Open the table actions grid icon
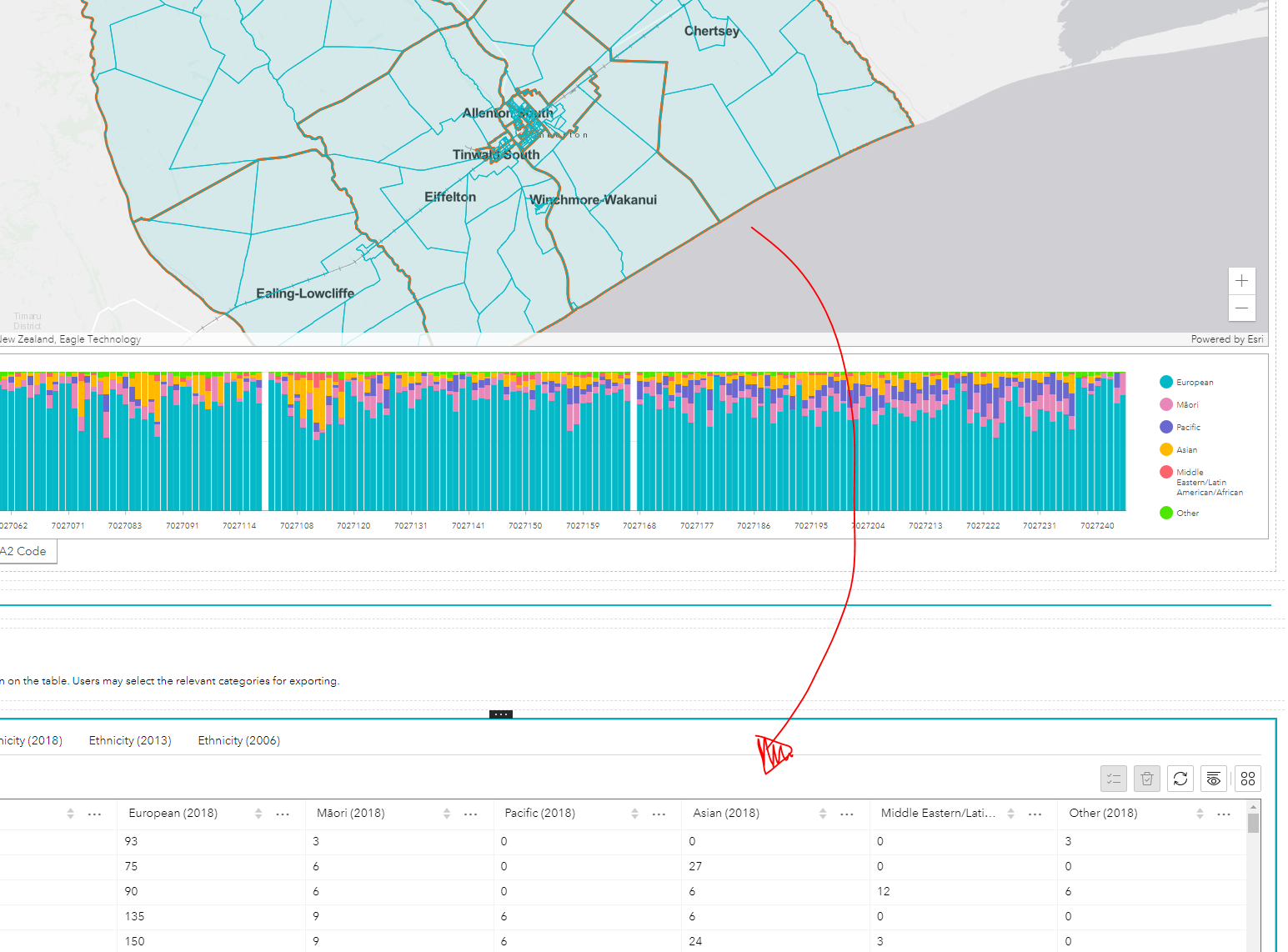1288x952 pixels. coord(1248,778)
